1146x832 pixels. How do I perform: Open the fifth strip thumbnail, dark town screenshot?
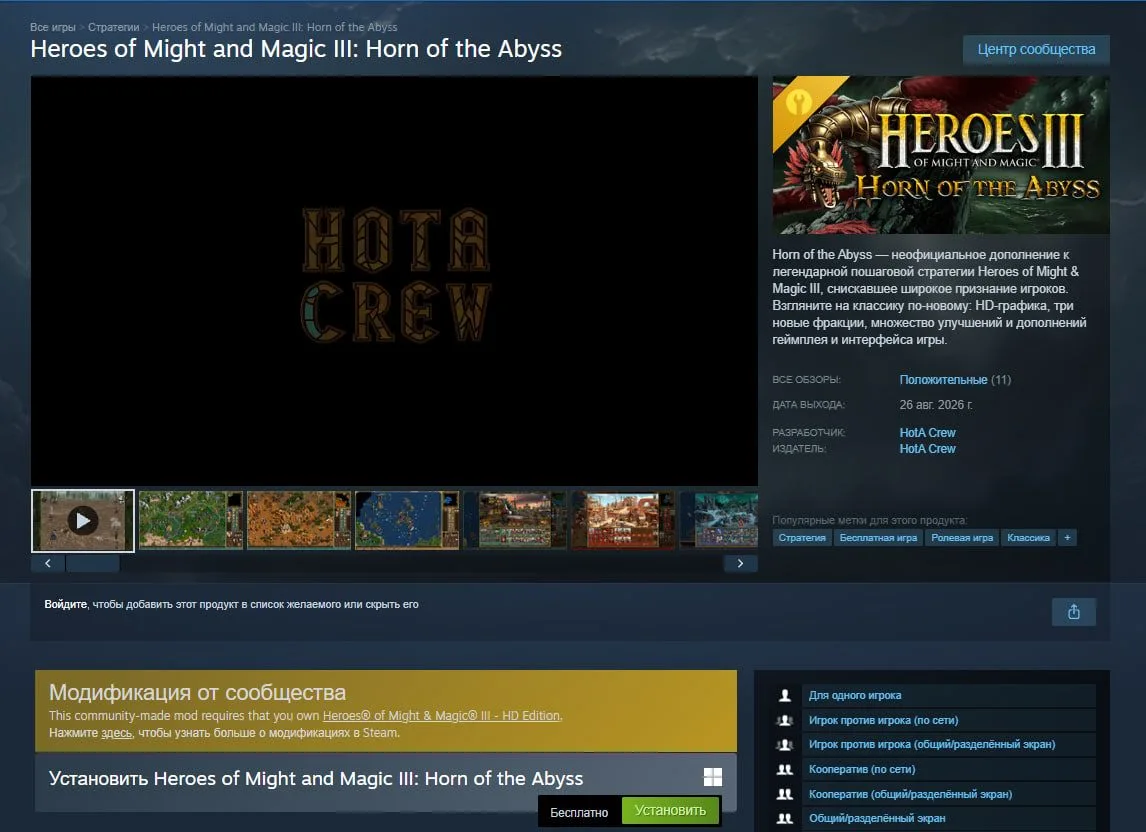tap(515, 521)
